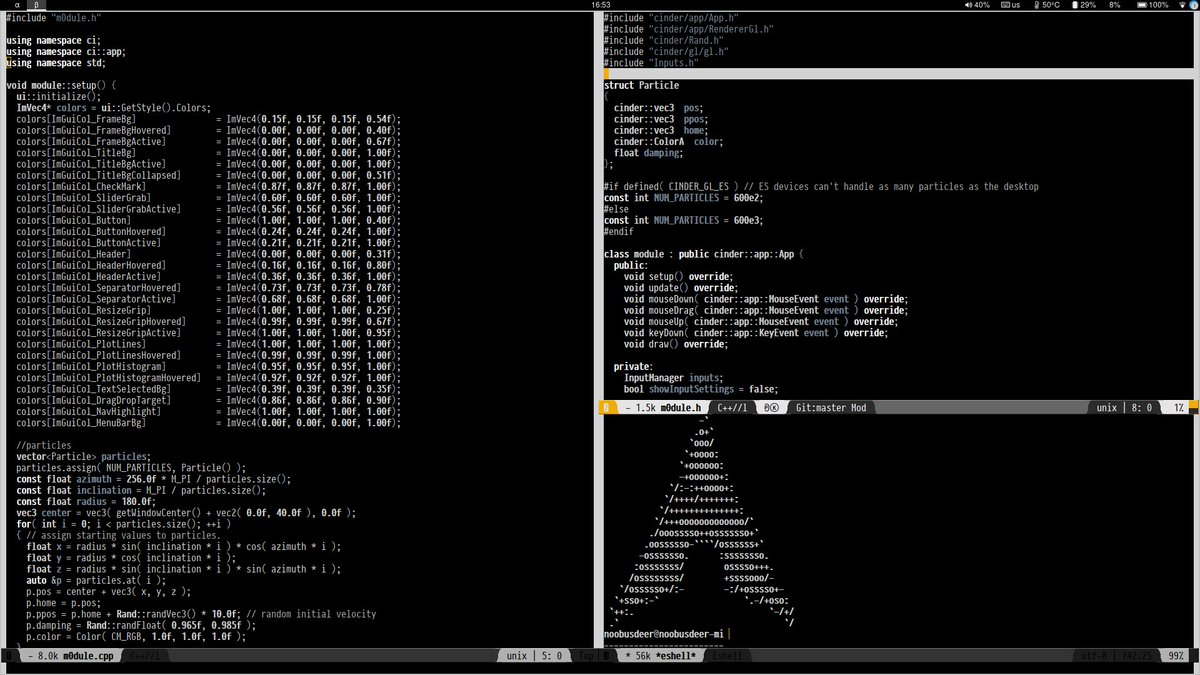Screen dimensions: 1200x675
Task: Click the eshell prompt noobusdeer@noobusdeer-mi
Action: pyautogui.click(x=666, y=633)
